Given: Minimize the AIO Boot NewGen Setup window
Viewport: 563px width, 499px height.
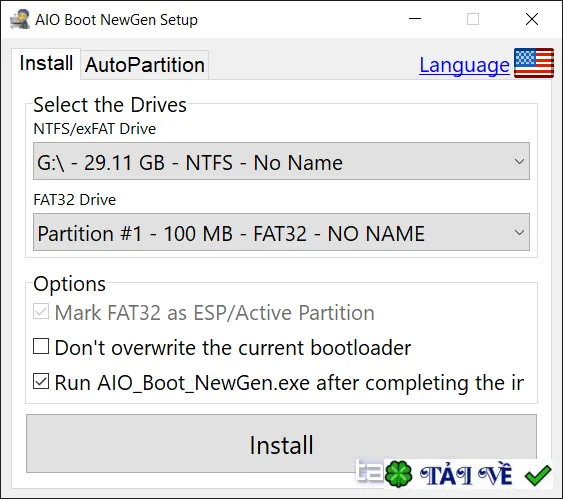Looking at the screenshot, I should click(415, 19).
